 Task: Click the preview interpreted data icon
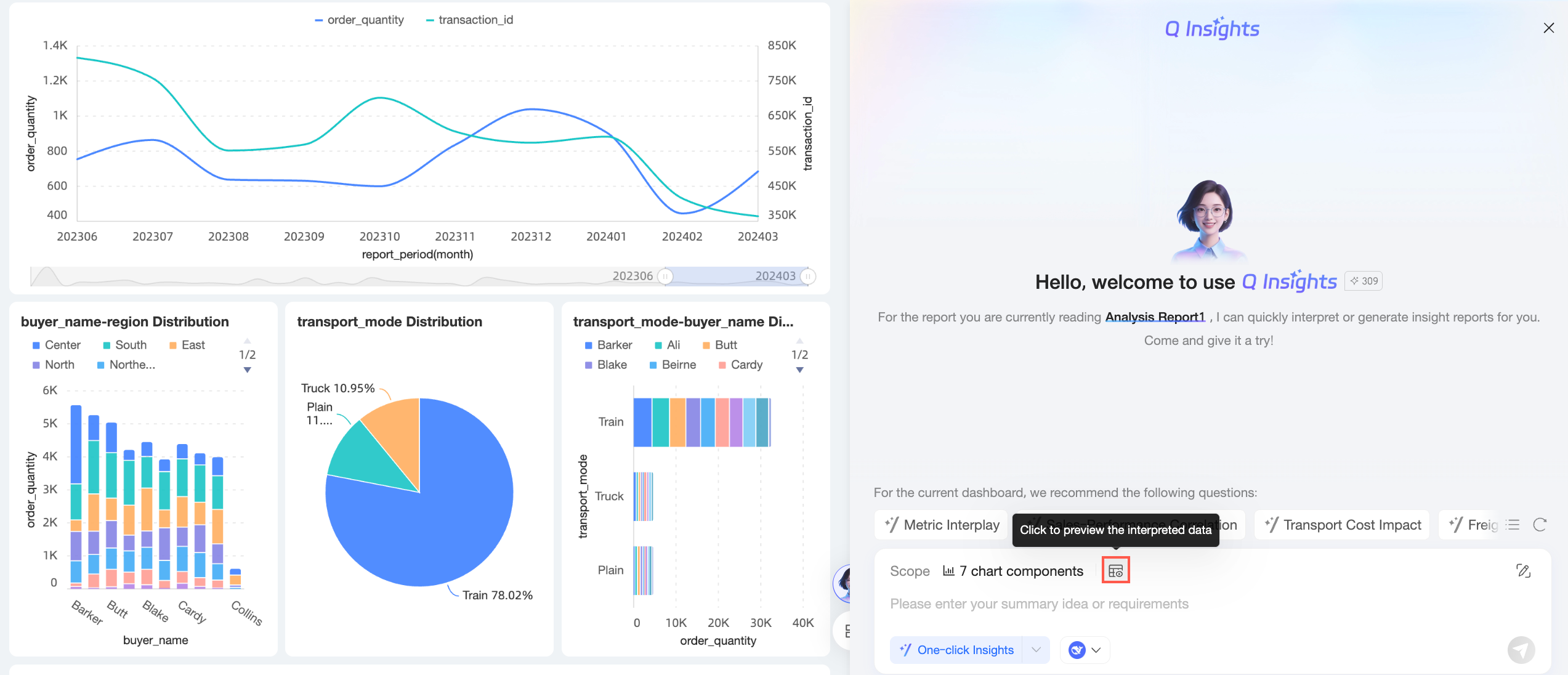(x=1115, y=571)
